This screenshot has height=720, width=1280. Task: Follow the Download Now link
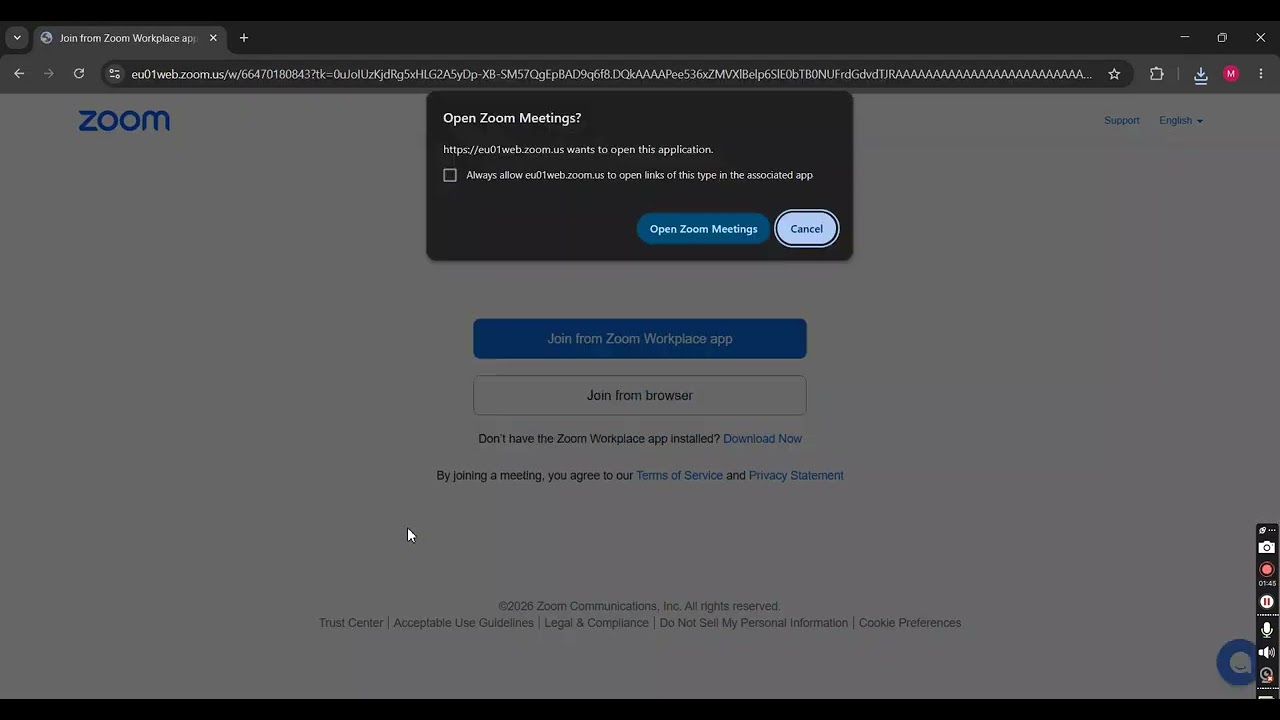coord(763,439)
